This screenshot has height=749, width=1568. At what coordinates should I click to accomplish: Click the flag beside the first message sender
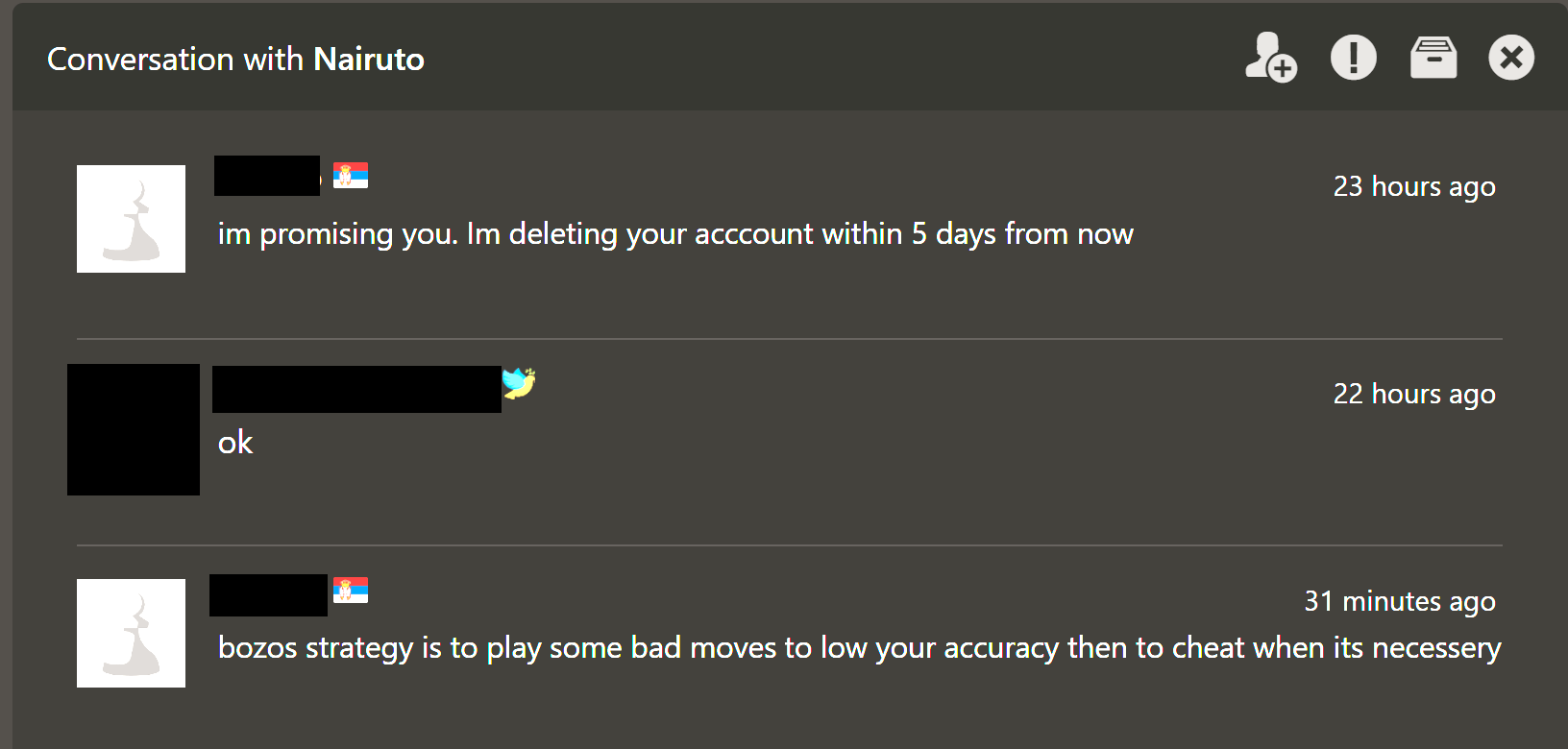(x=351, y=176)
